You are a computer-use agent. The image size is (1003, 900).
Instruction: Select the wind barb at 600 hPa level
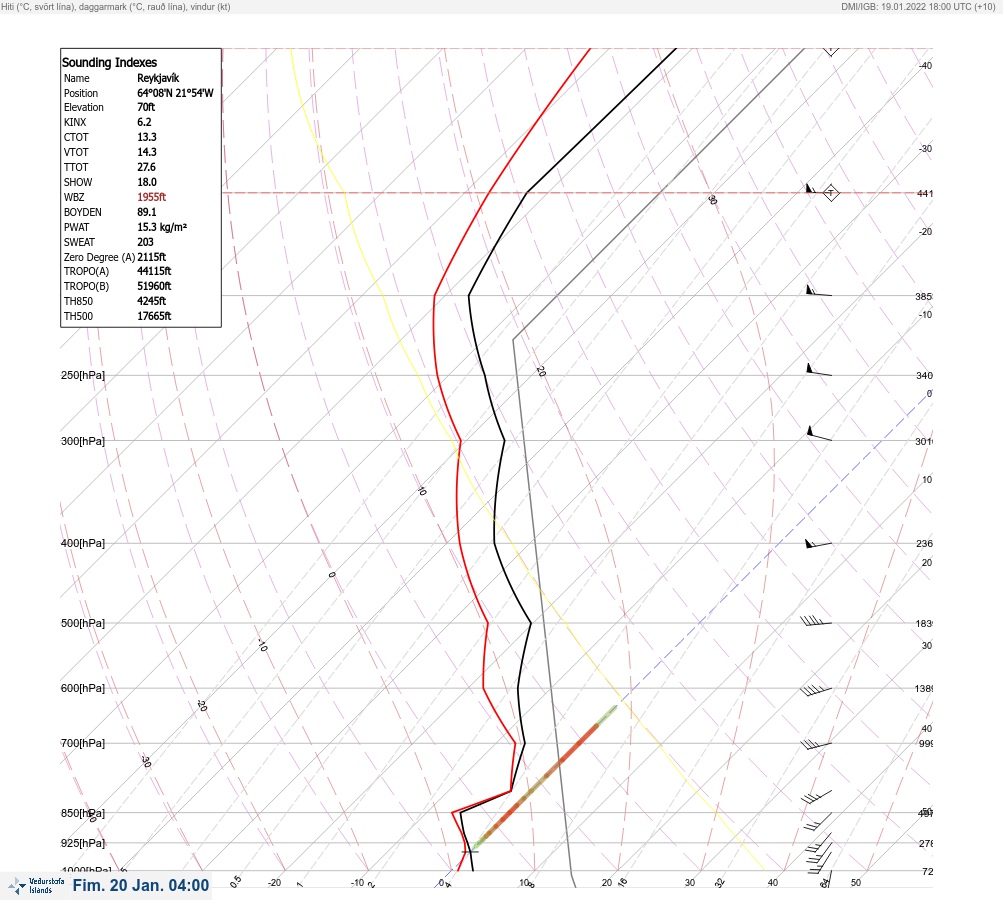tap(816, 690)
